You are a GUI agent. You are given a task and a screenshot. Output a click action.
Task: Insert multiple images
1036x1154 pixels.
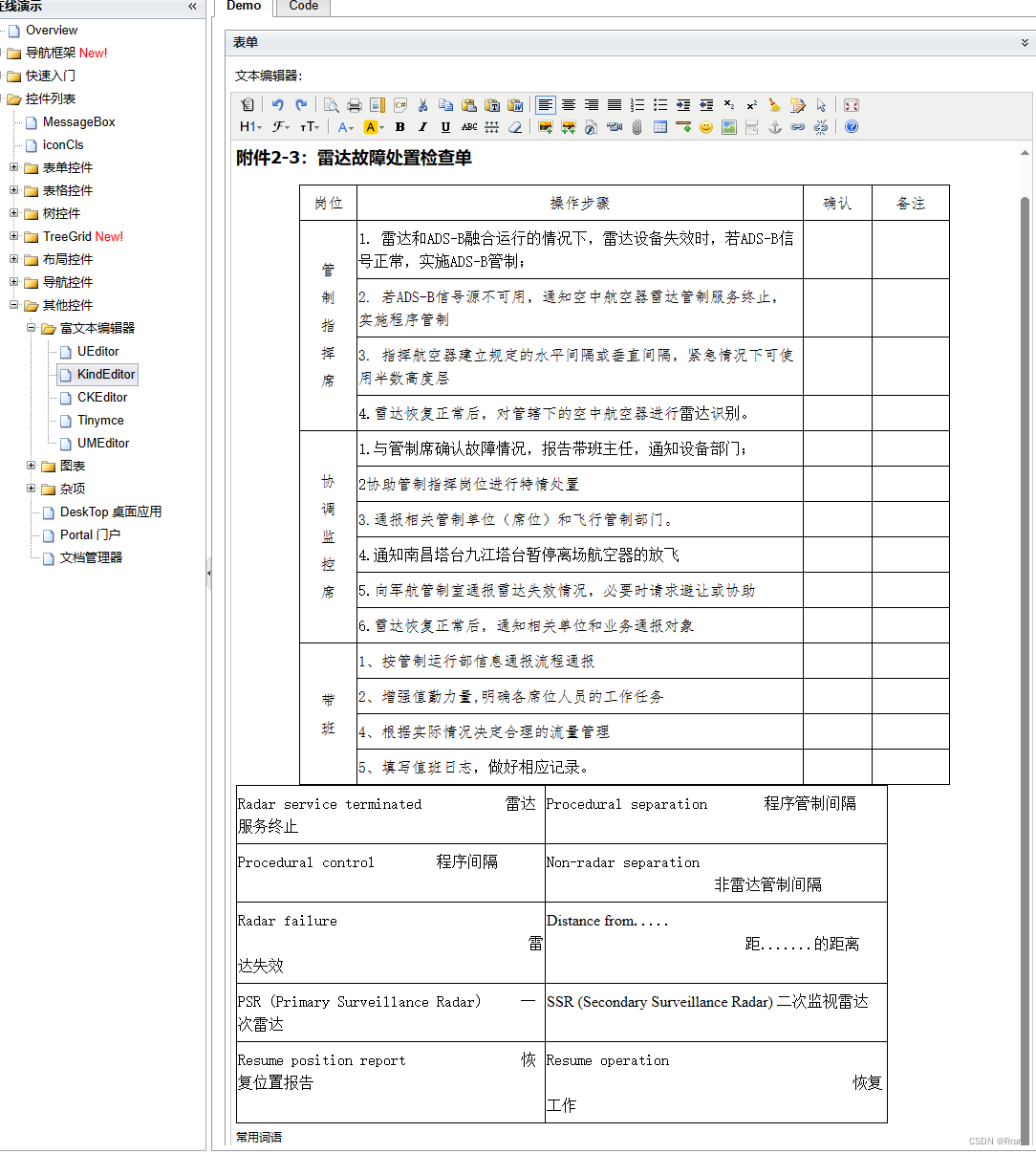tap(569, 127)
